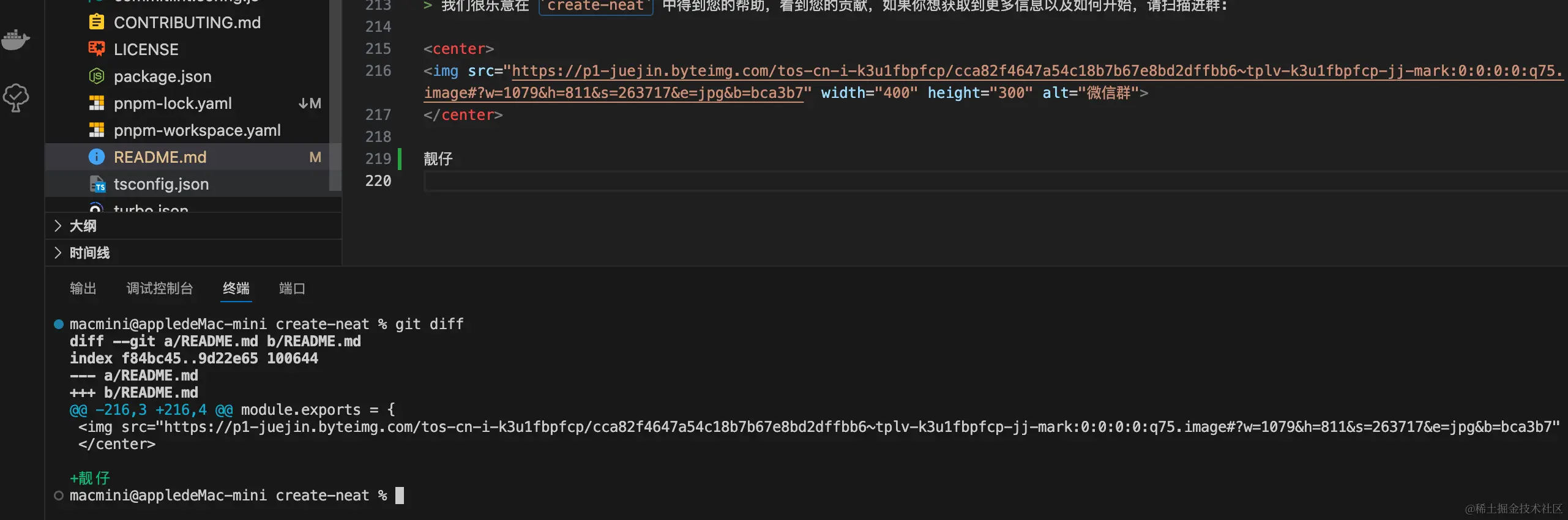Click the height="300" attribute in editor
The height and width of the screenshot is (520, 1568).
click(980, 93)
